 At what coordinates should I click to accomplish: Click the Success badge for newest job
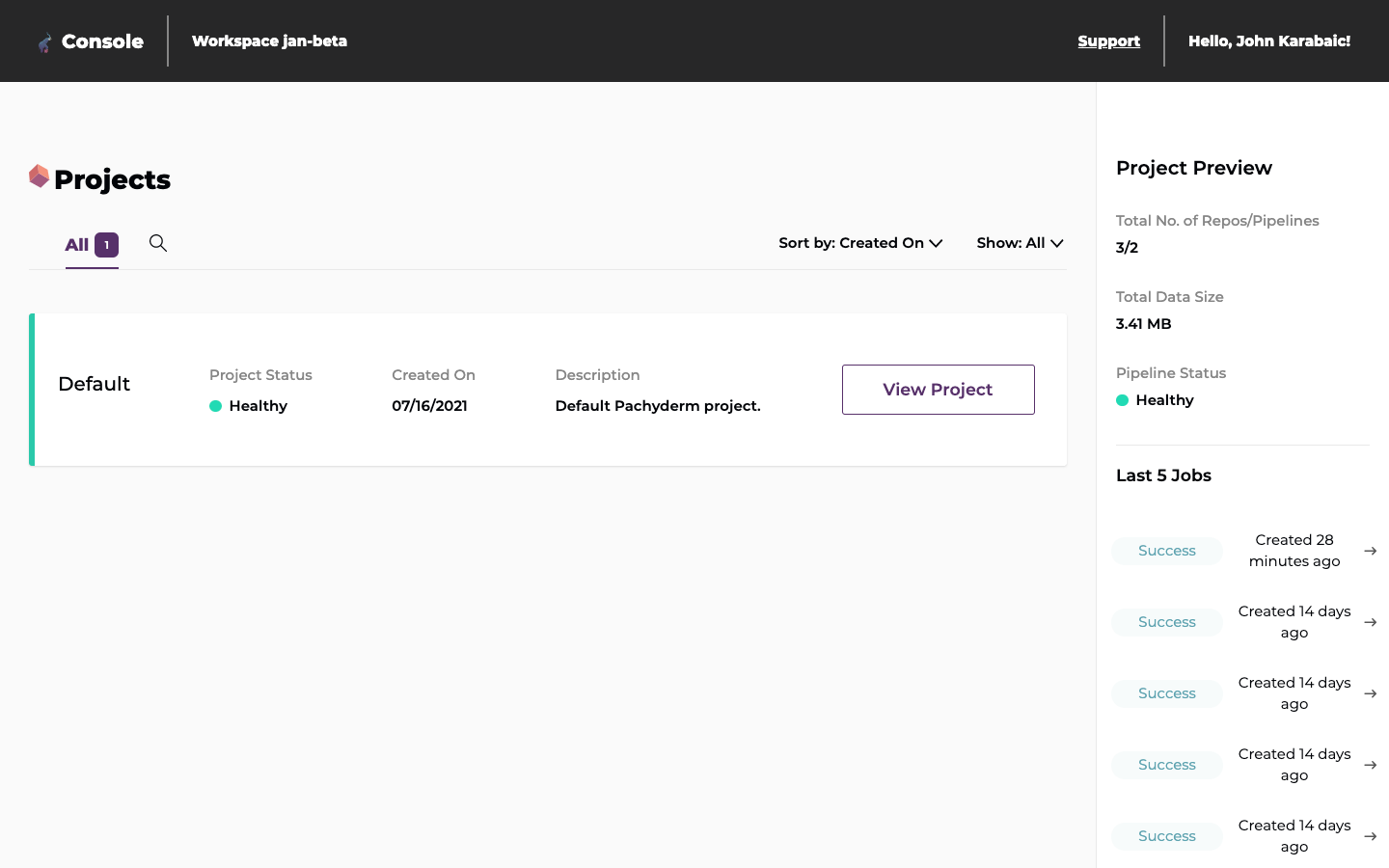coord(1166,551)
